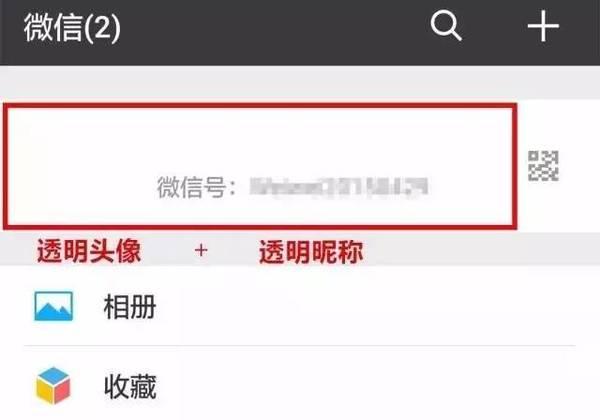The image size is (600, 420).
Task: Click the blue picture icon for 相册
Action: click(x=53, y=306)
